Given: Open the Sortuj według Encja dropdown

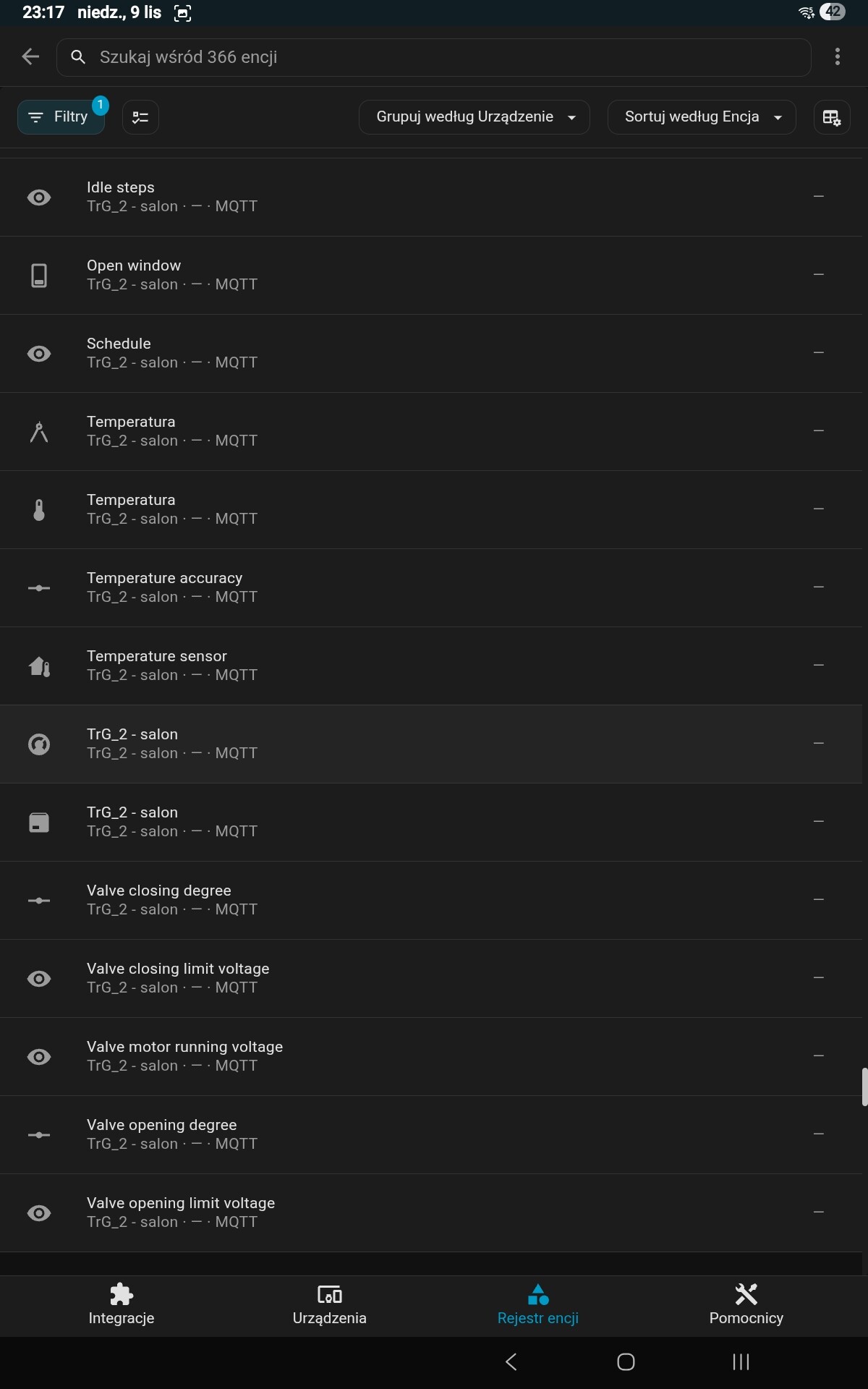Looking at the screenshot, I should 702,117.
